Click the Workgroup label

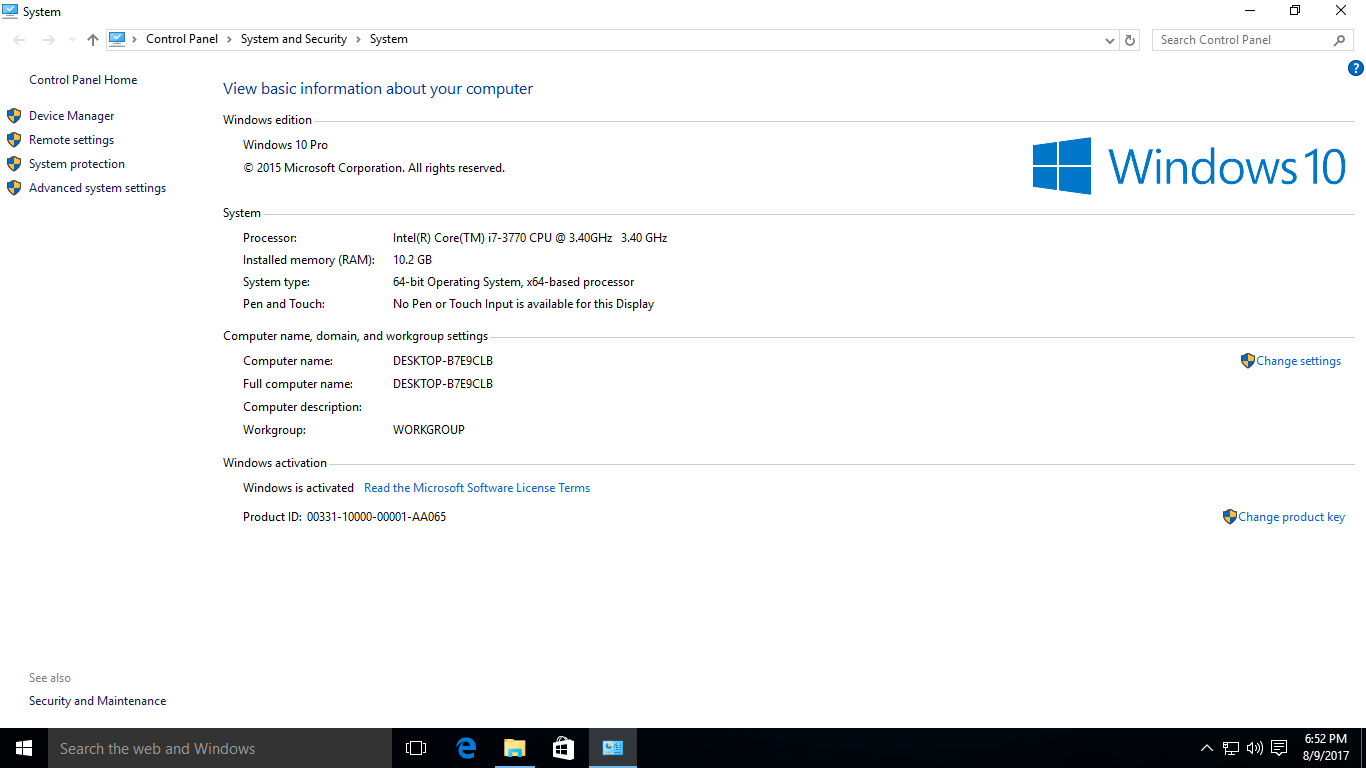tap(274, 430)
